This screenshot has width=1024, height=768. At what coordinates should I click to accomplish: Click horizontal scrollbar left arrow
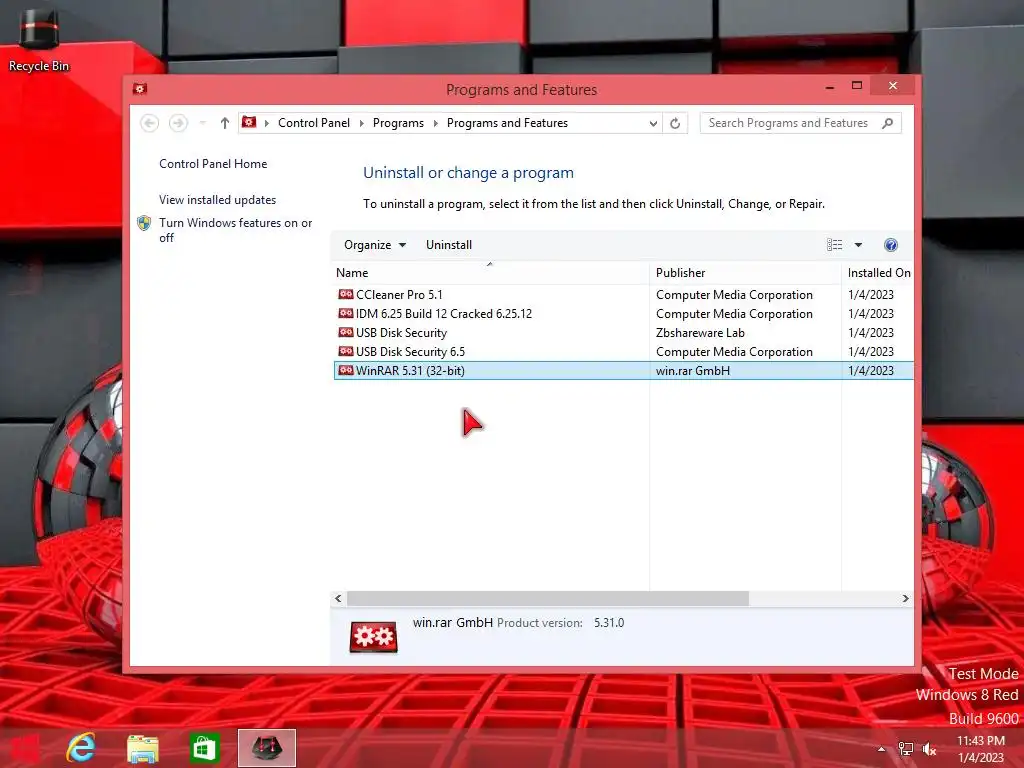coord(338,598)
